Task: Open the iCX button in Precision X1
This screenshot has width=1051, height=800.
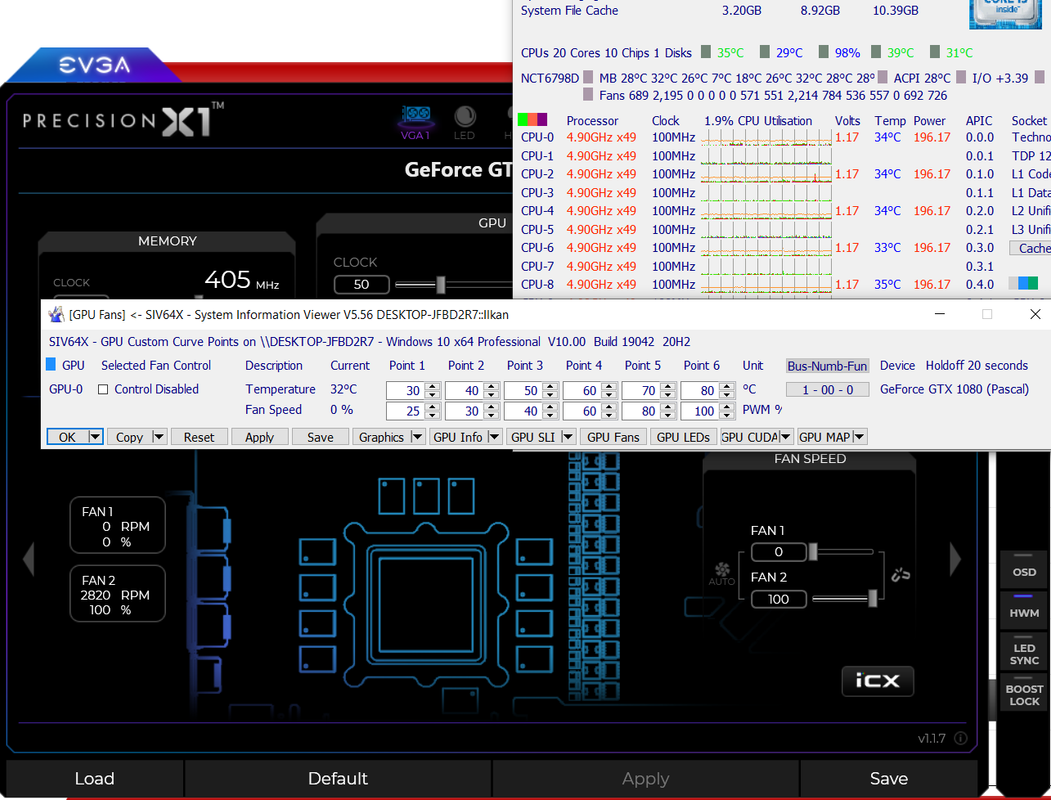Action: pyautogui.click(x=877, y=681)
